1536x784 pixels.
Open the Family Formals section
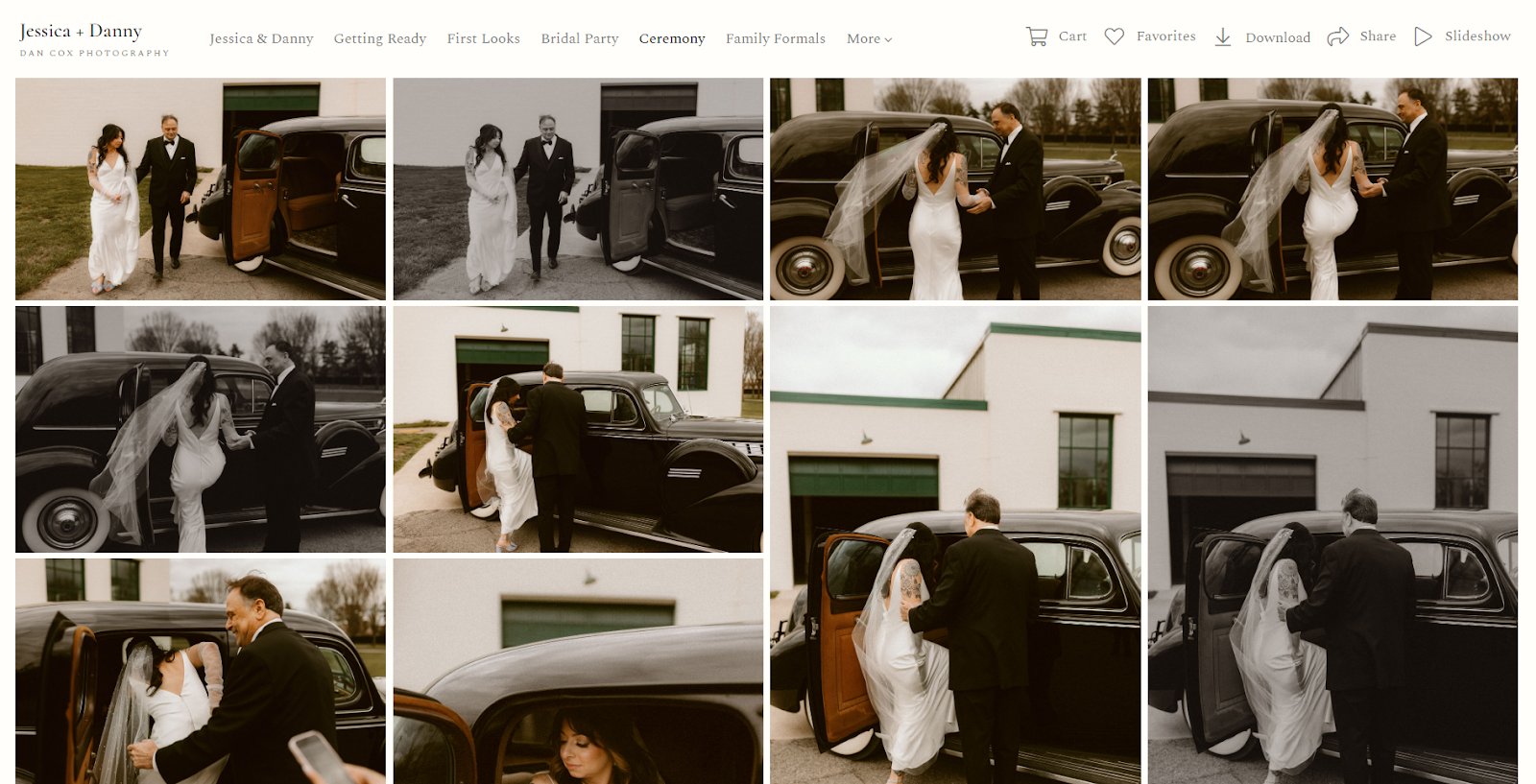pos(775,39)
